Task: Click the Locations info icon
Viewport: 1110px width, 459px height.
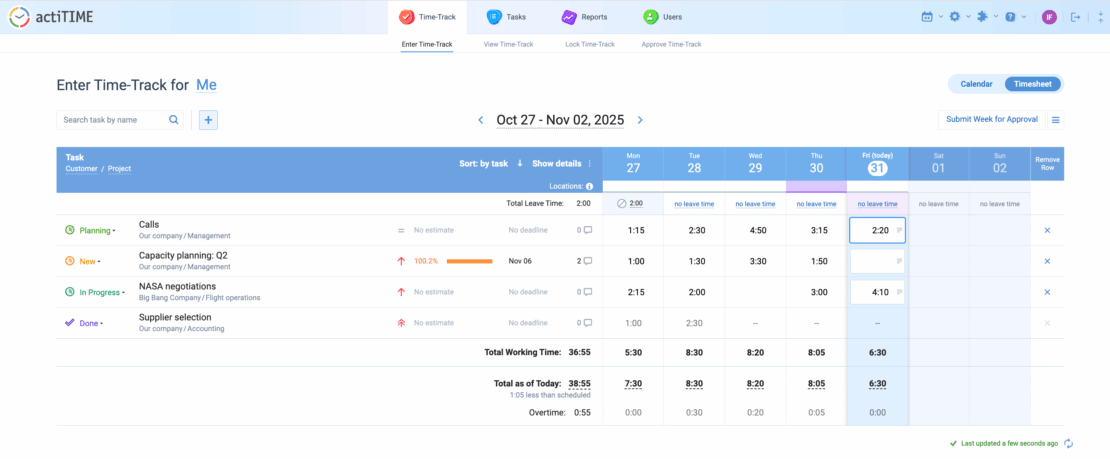Action: point(589,186)
